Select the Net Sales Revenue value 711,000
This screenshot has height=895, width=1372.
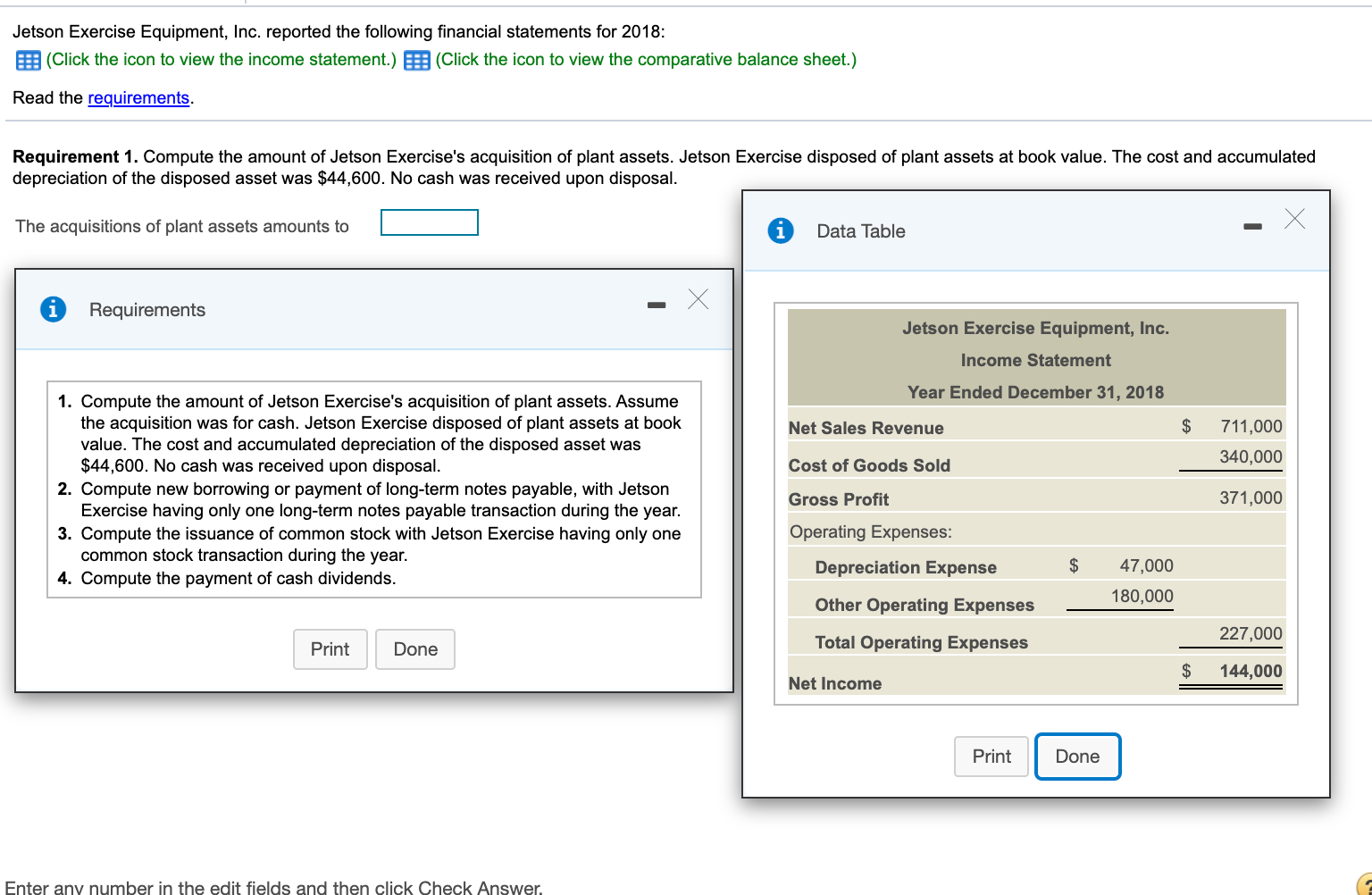coord(1251,427)
